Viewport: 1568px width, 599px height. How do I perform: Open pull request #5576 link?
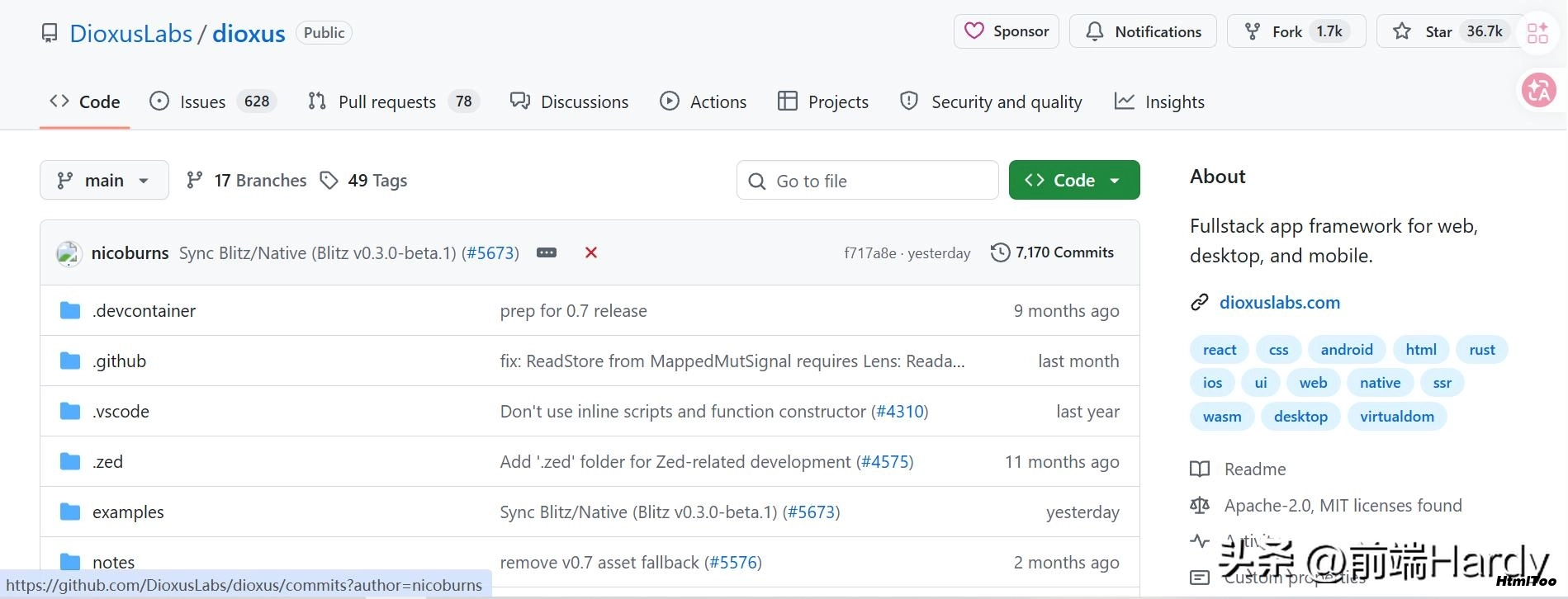point(733,563)
